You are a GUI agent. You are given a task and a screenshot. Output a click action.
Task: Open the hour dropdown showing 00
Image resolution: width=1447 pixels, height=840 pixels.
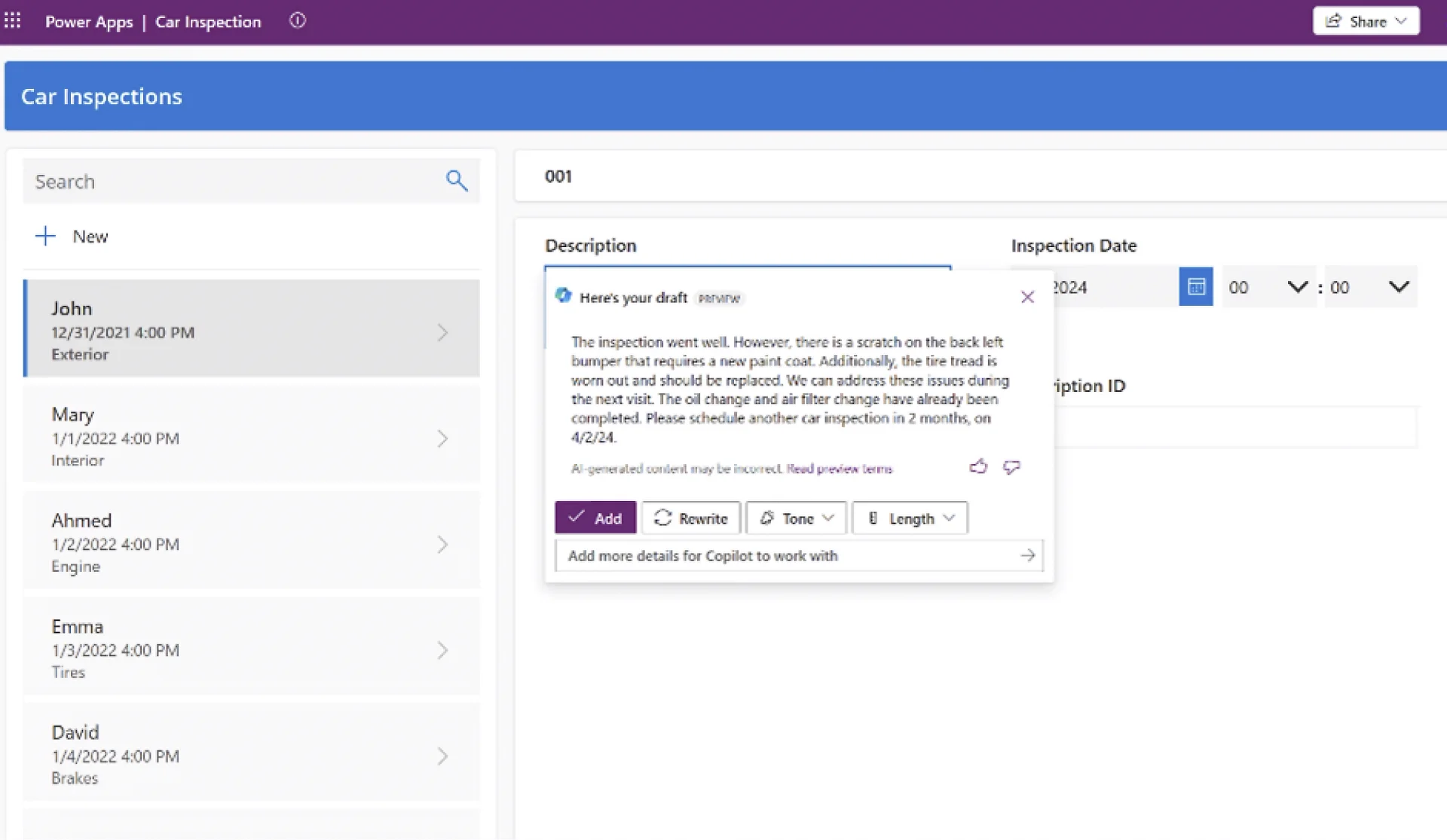point(1268,287)
